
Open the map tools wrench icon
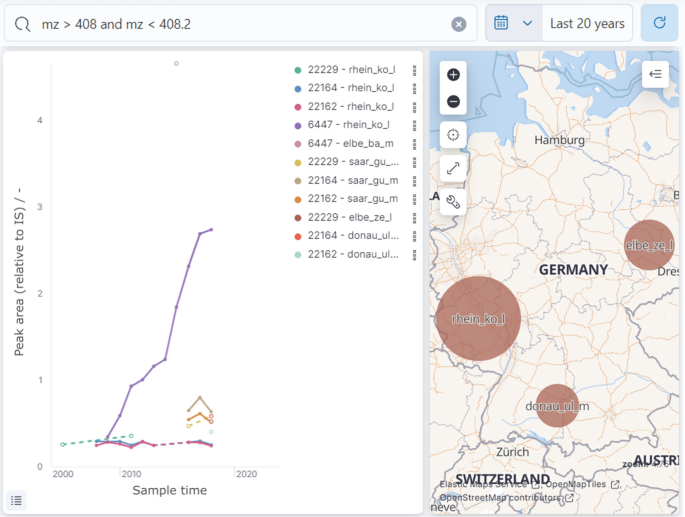[453, 202]
